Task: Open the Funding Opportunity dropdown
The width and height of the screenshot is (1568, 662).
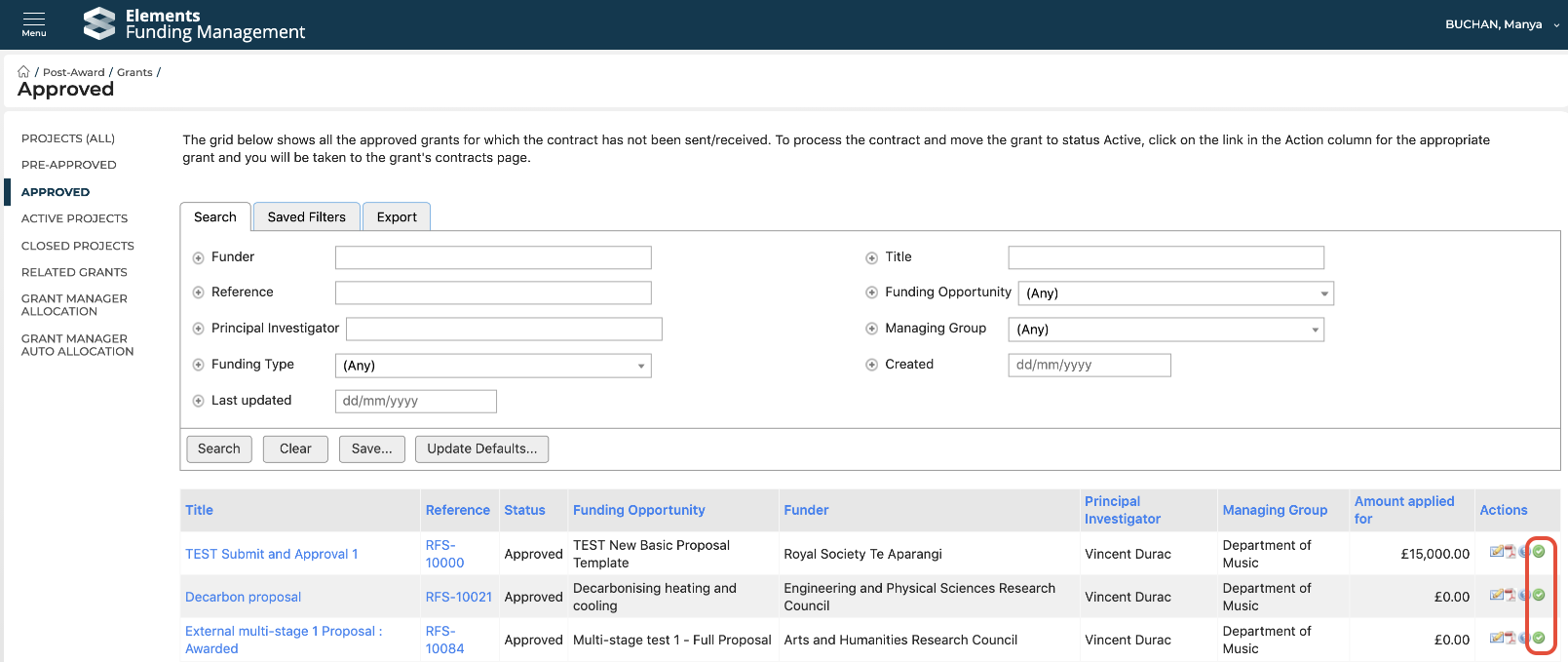Action: tap(1175, 293)
